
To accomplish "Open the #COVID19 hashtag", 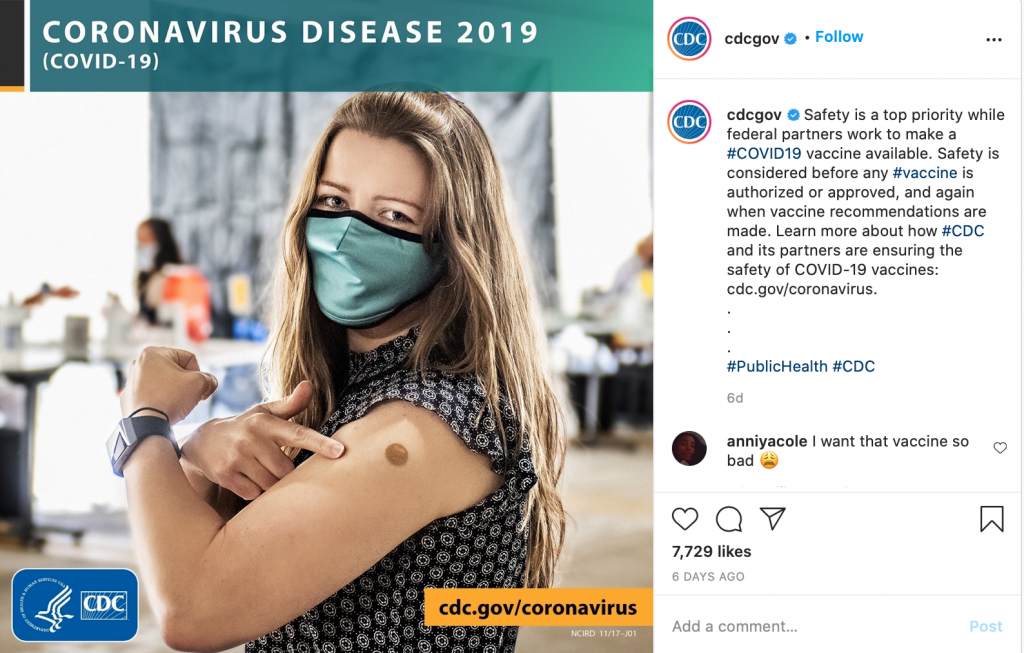I will tap(763, 153).
